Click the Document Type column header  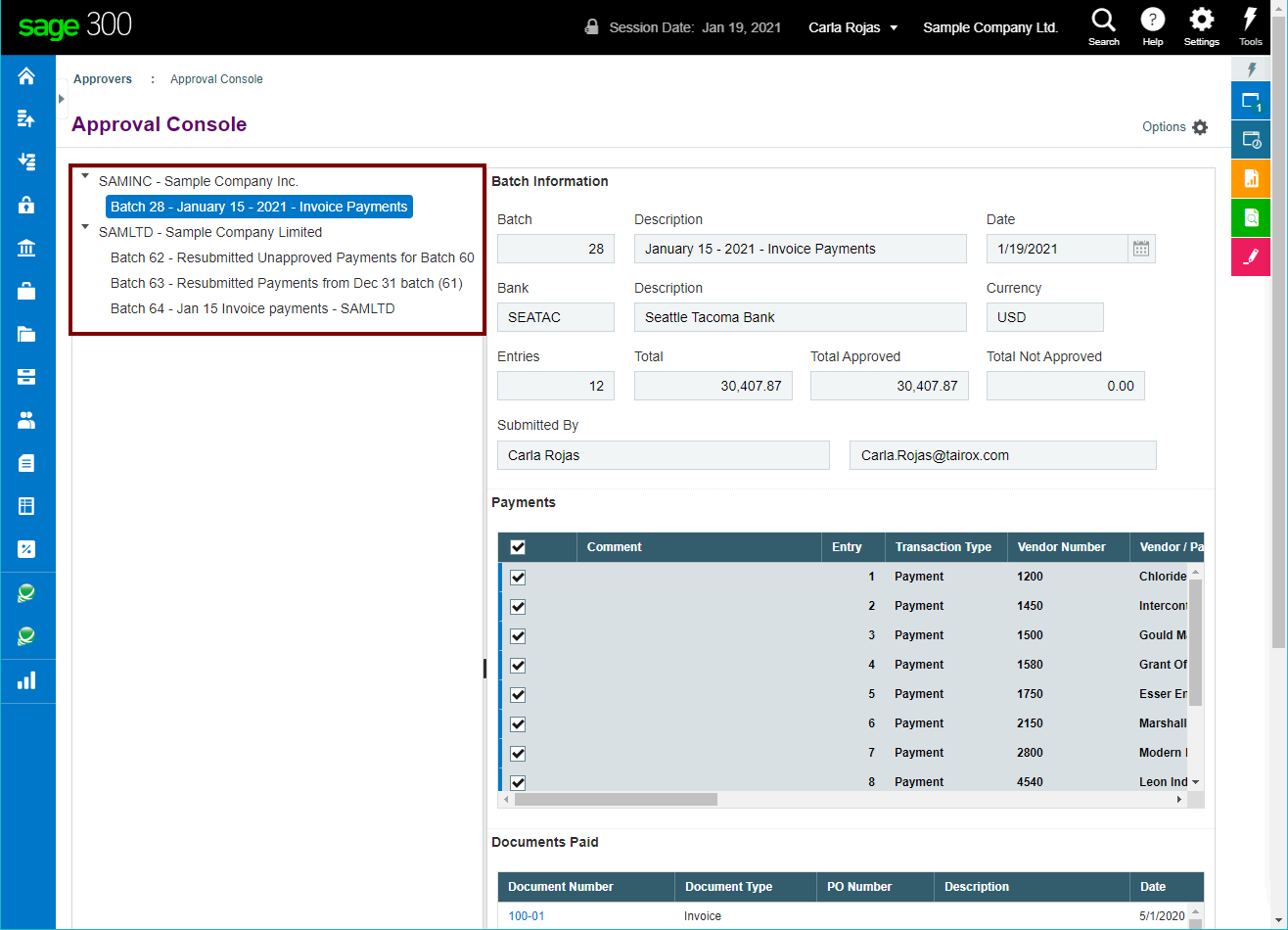click(745, 887)
